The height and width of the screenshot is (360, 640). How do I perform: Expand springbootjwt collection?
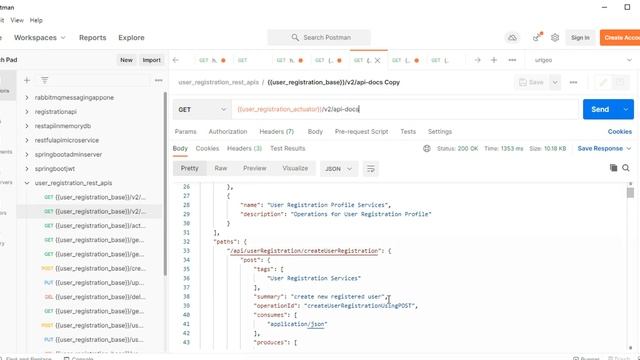tap(27, 169)
